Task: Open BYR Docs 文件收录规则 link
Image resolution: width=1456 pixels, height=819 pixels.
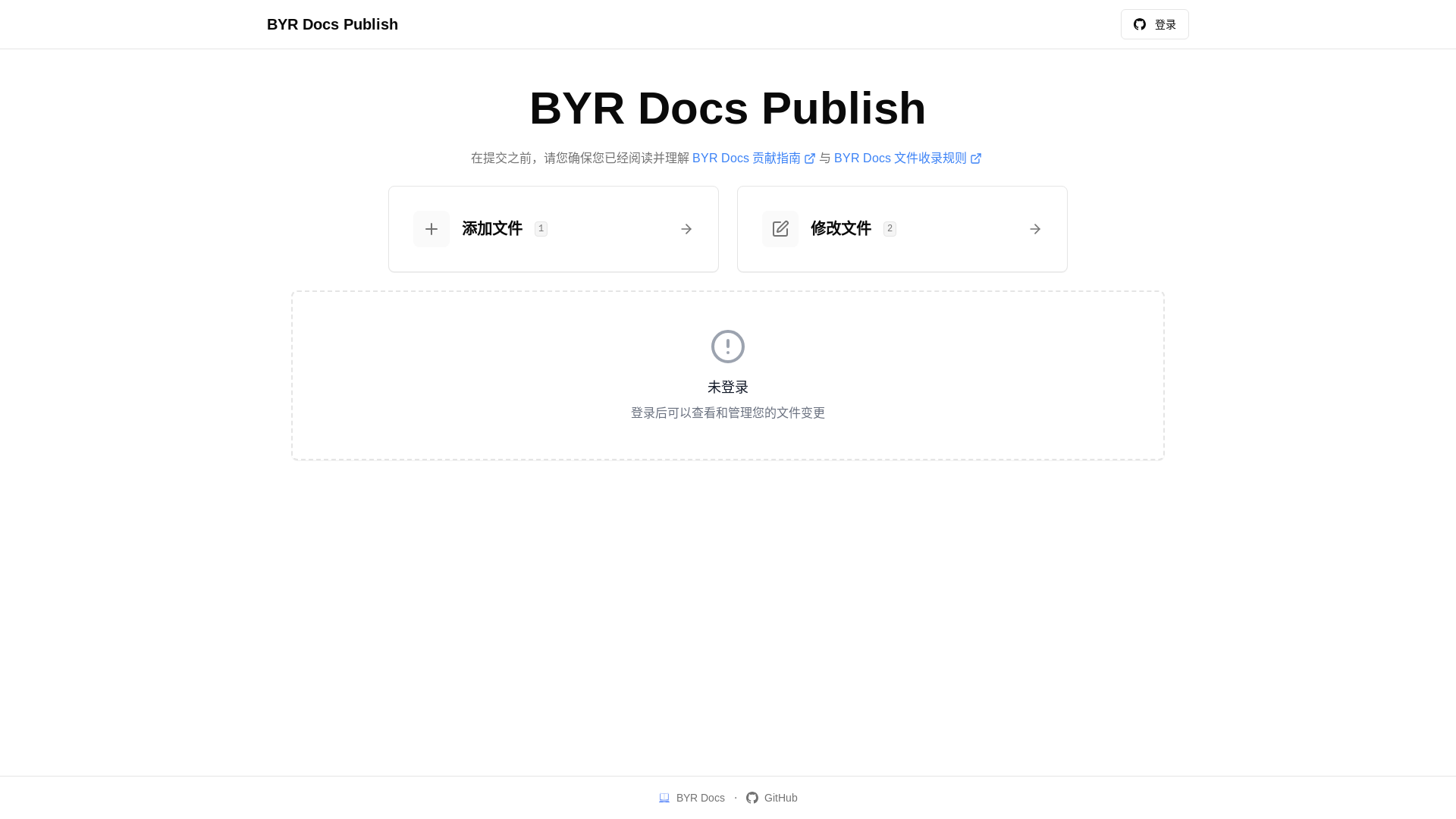Action: (x=900, y=158)
